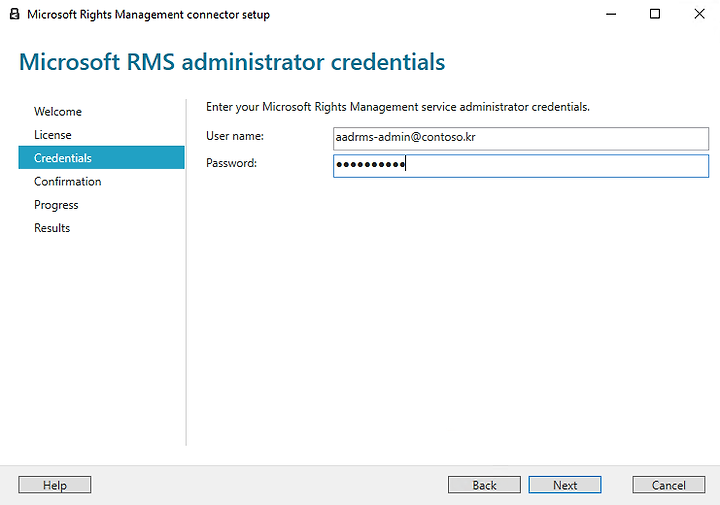Proceed with the Next button
The width and height of the screenshot is (720, 505).
tap(565, 485)
